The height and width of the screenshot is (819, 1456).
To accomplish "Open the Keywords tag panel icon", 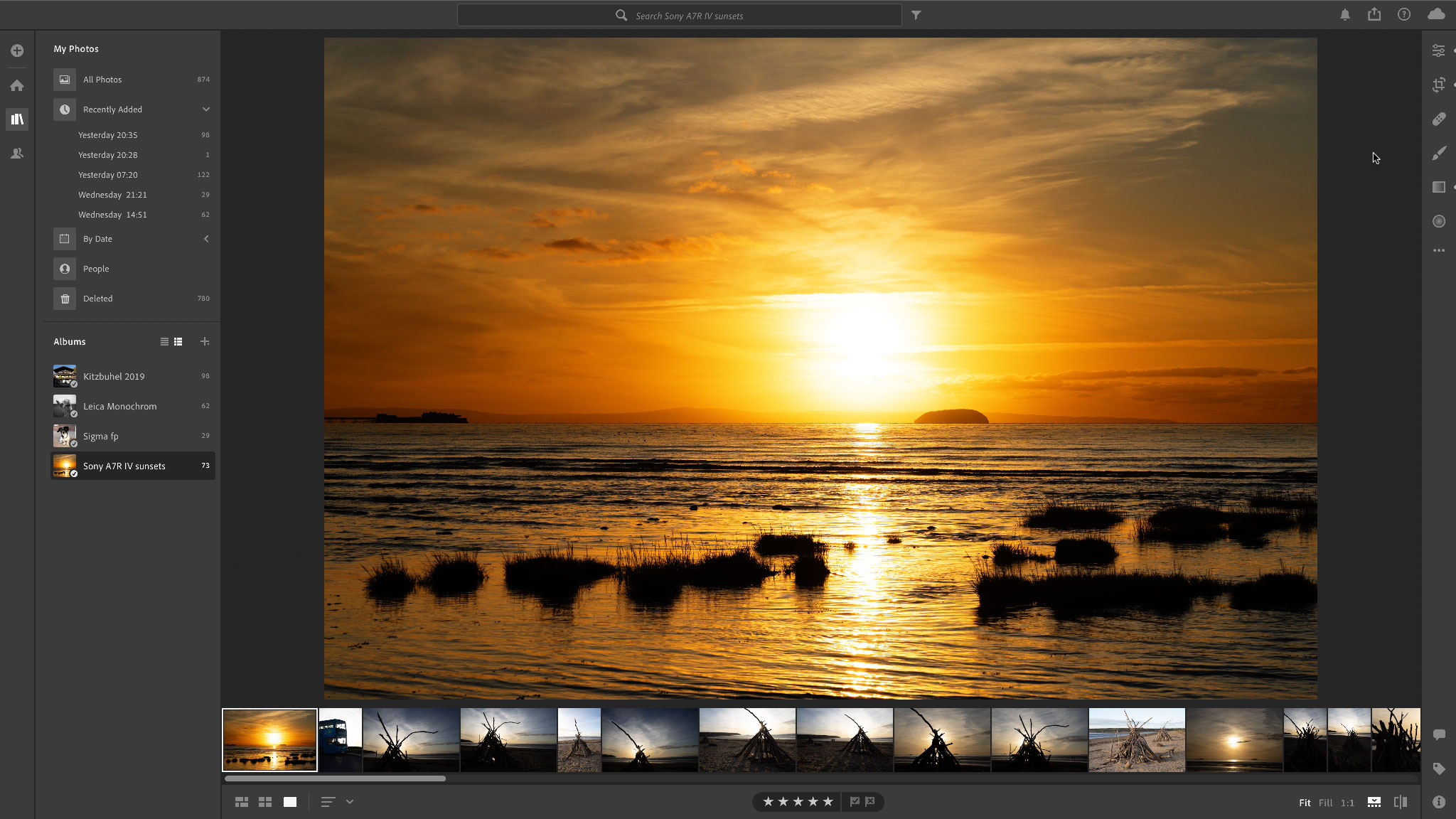I will (x=1438, y=769).
